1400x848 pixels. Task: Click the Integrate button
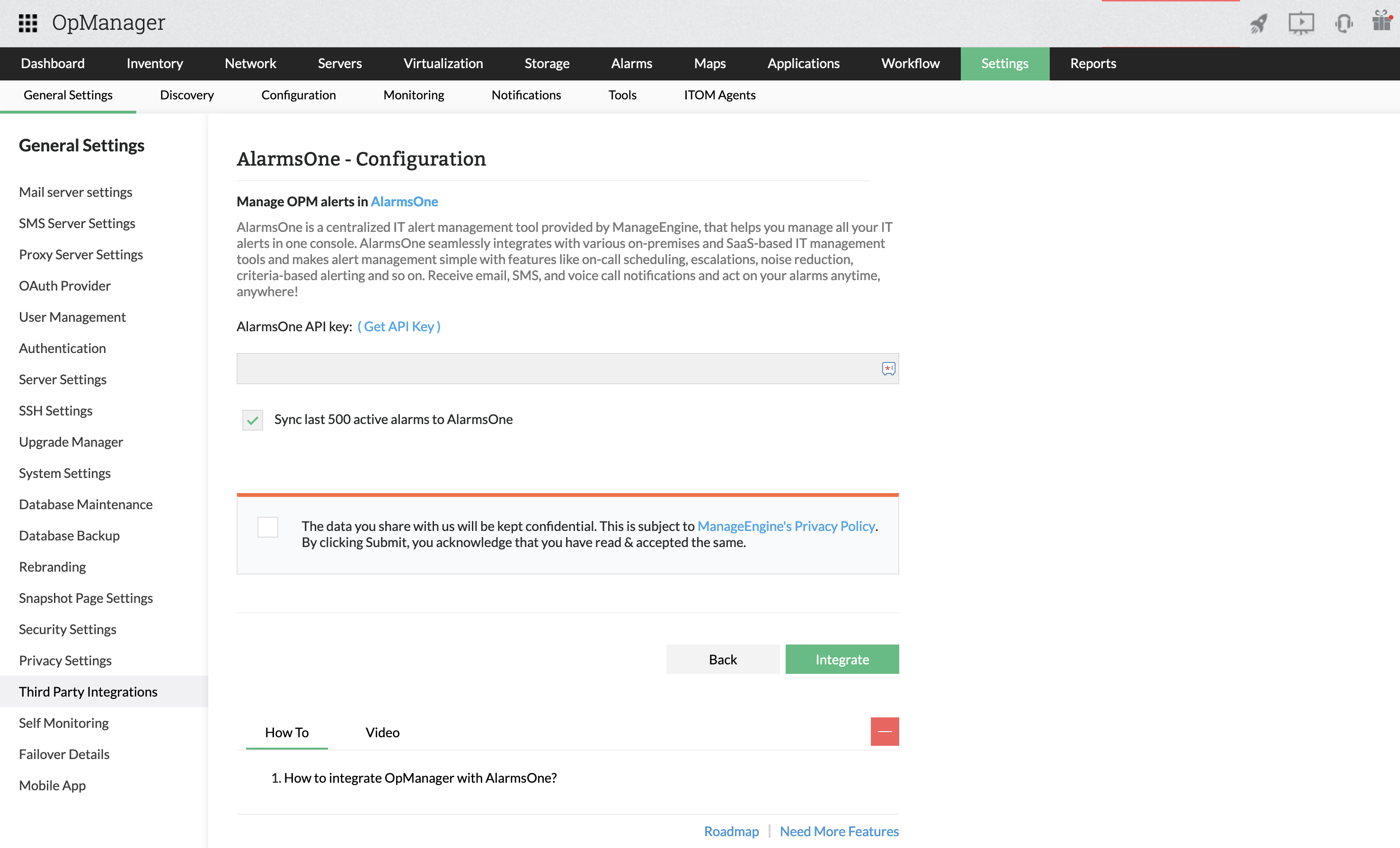tap(842, 659)
